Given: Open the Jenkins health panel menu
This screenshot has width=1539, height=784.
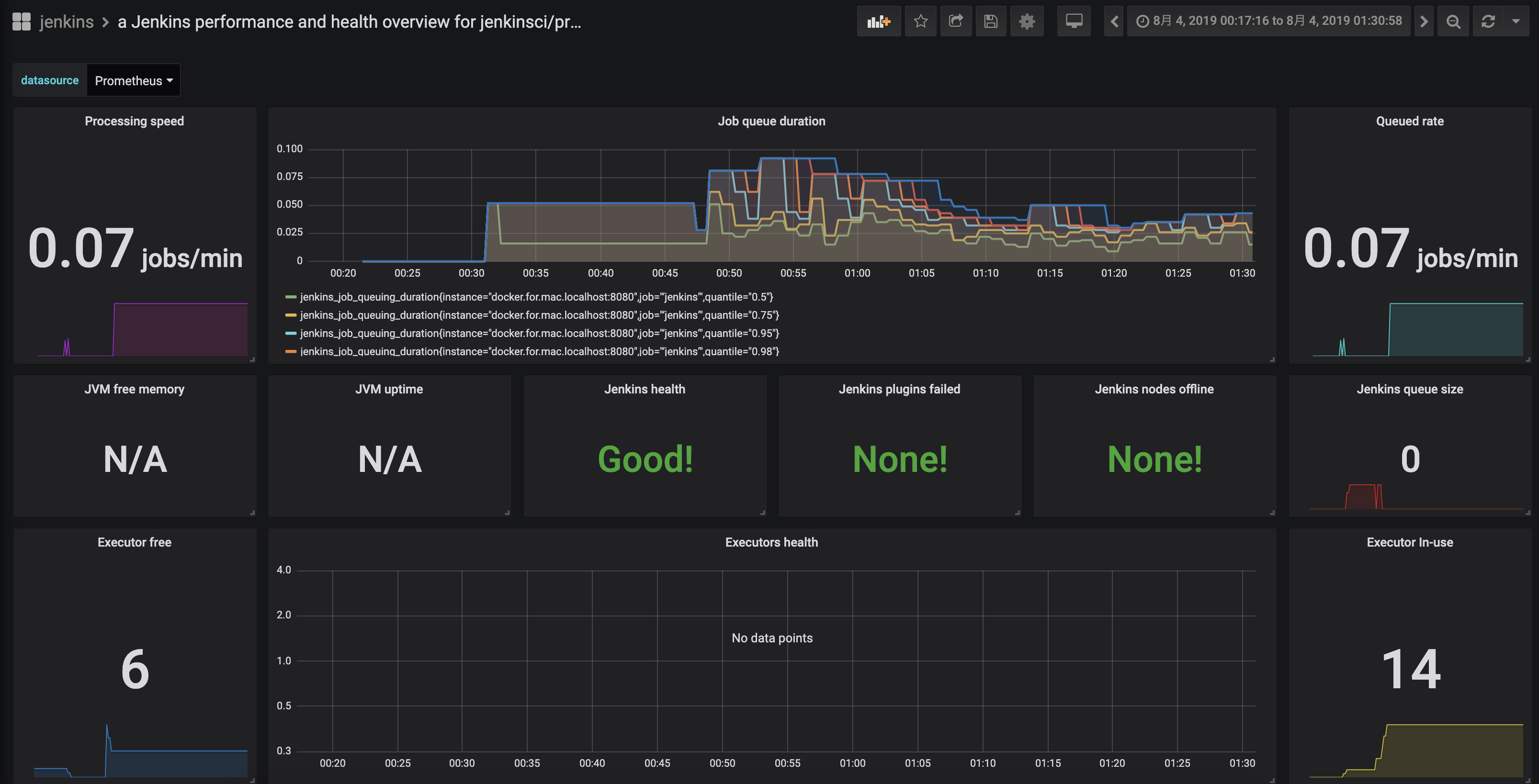Looking at the screenshot, I should click(645, 389).
